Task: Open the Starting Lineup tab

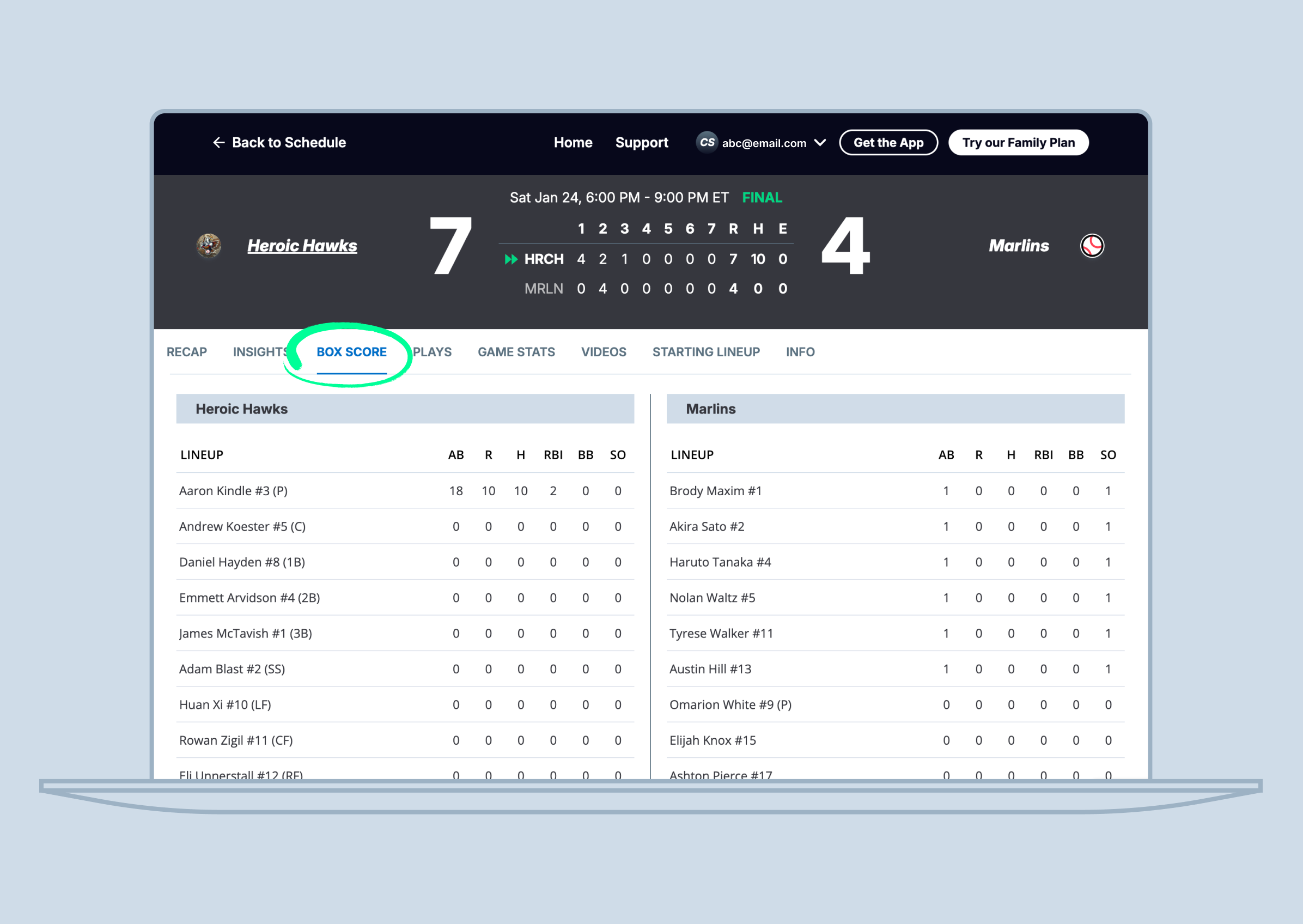Action: click(706, 352)
